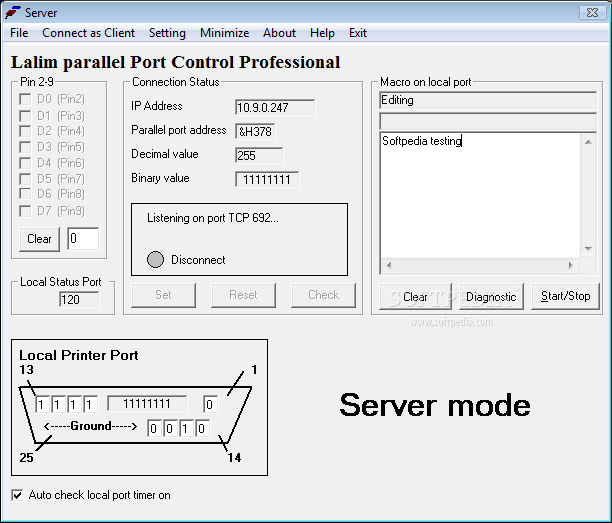This screenshot has width=612, height=523.
Task: Open the File menu
Action: coord(19,33)
